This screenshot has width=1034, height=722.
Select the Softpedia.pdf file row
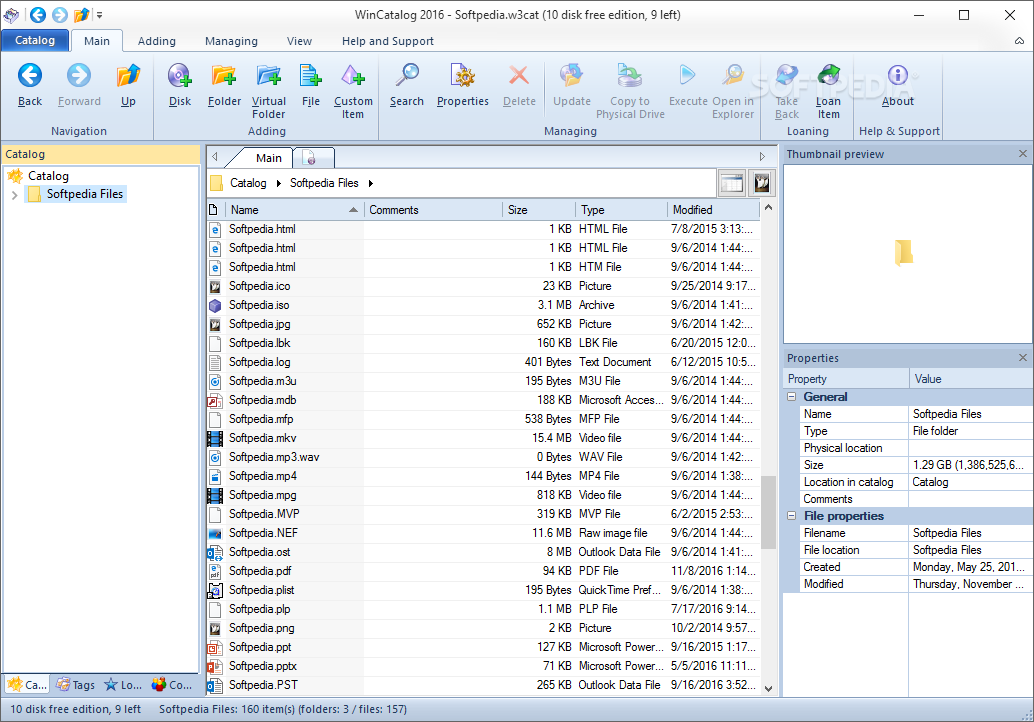pyautogui.click(x=483, y=571)
